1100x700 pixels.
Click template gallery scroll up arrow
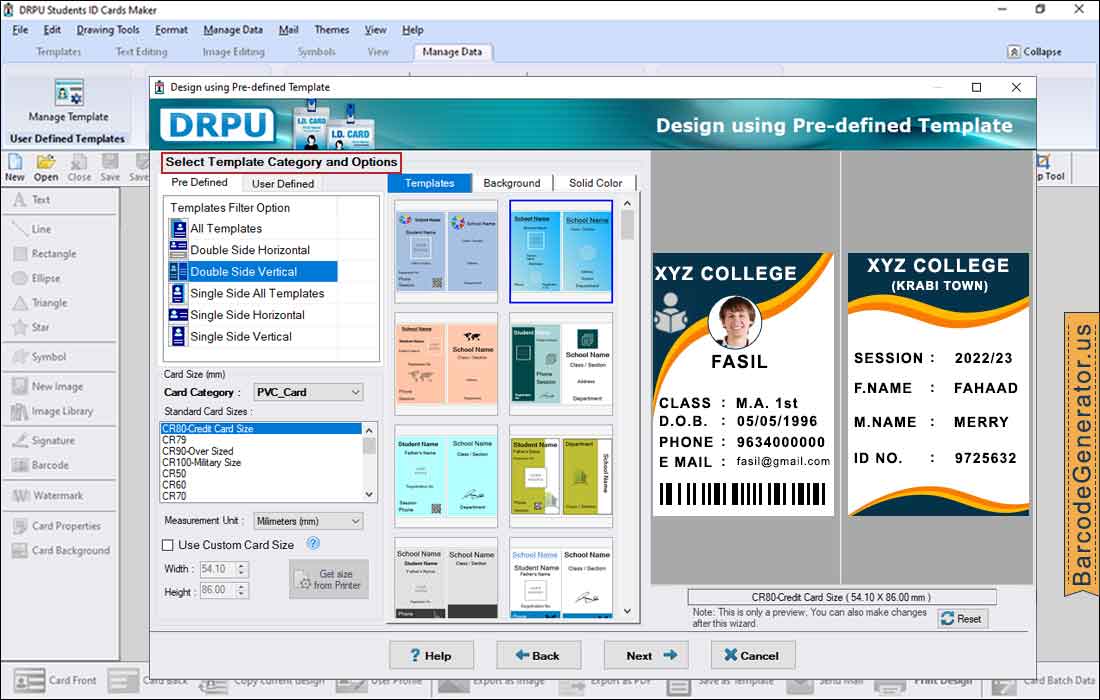[x=627, y=203]
